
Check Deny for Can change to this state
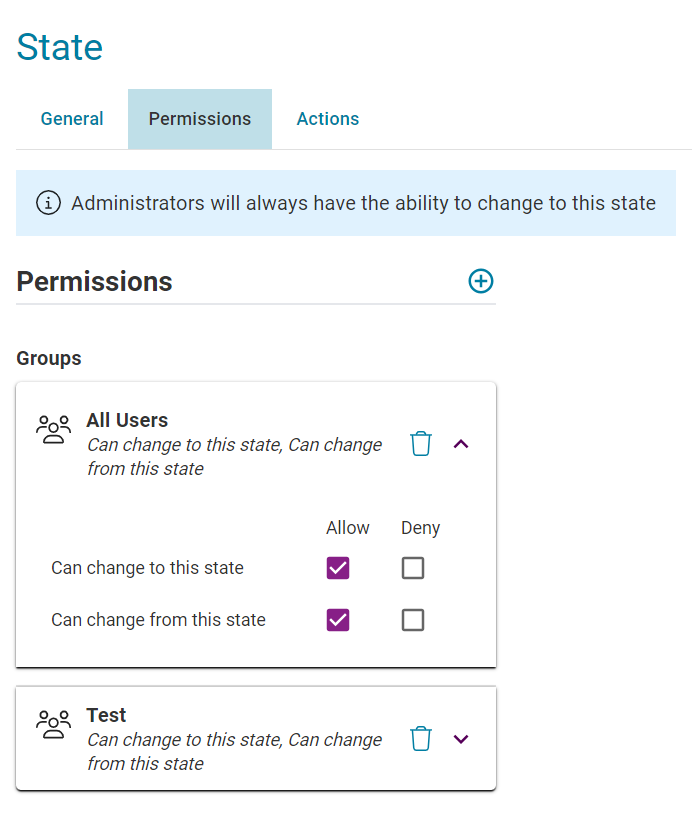pos(413,568)
